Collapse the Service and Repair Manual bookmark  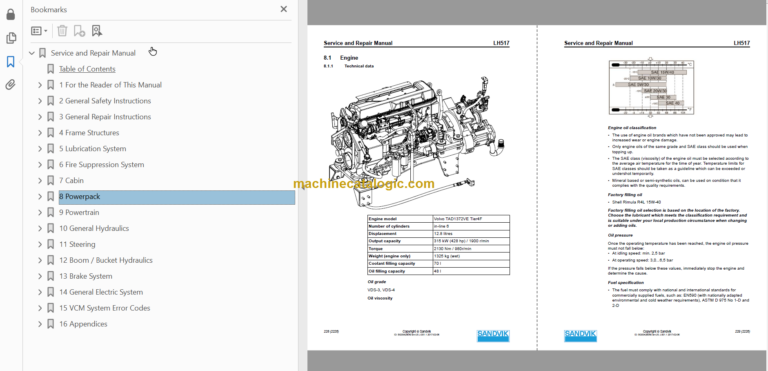[x=32, y=53]
